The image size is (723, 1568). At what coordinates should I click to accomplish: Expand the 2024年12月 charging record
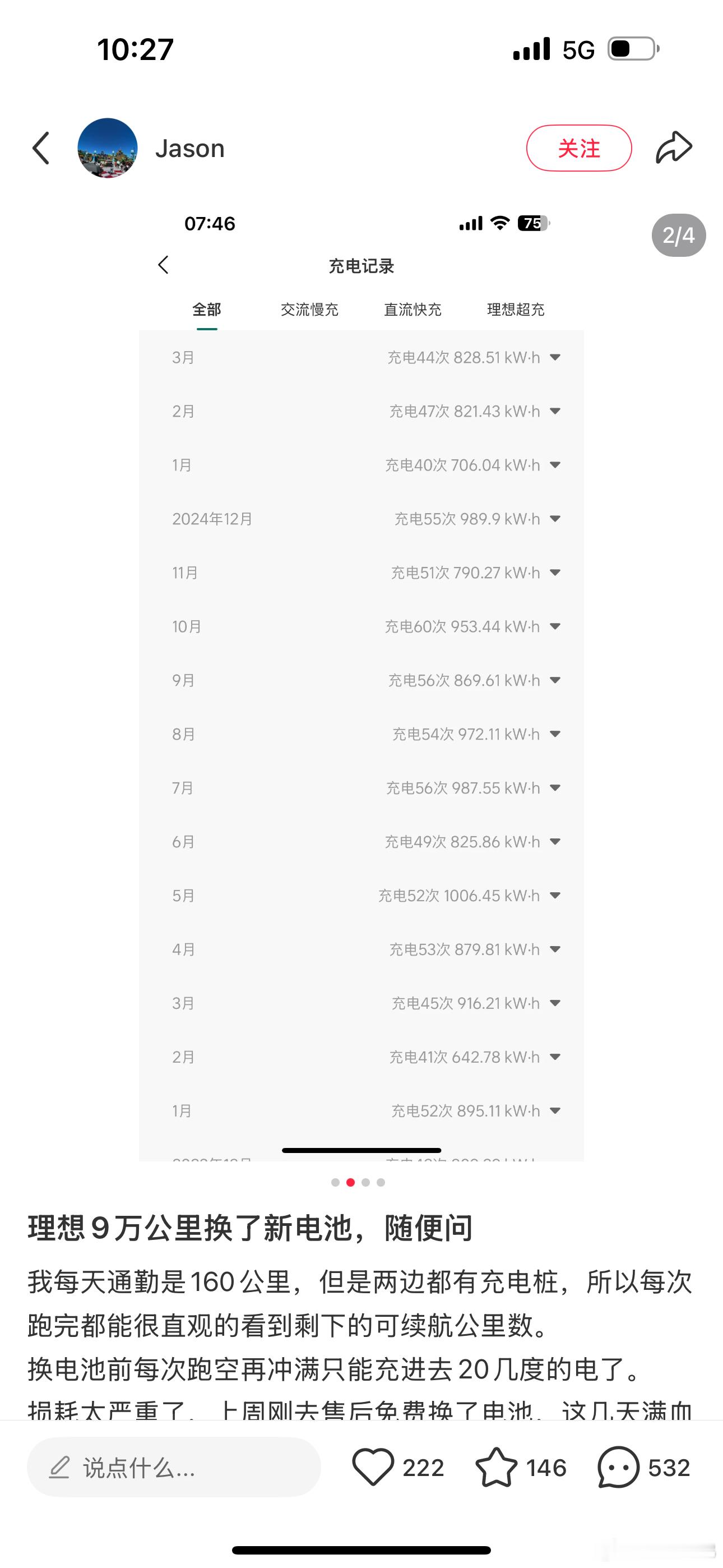pos(361,519)
